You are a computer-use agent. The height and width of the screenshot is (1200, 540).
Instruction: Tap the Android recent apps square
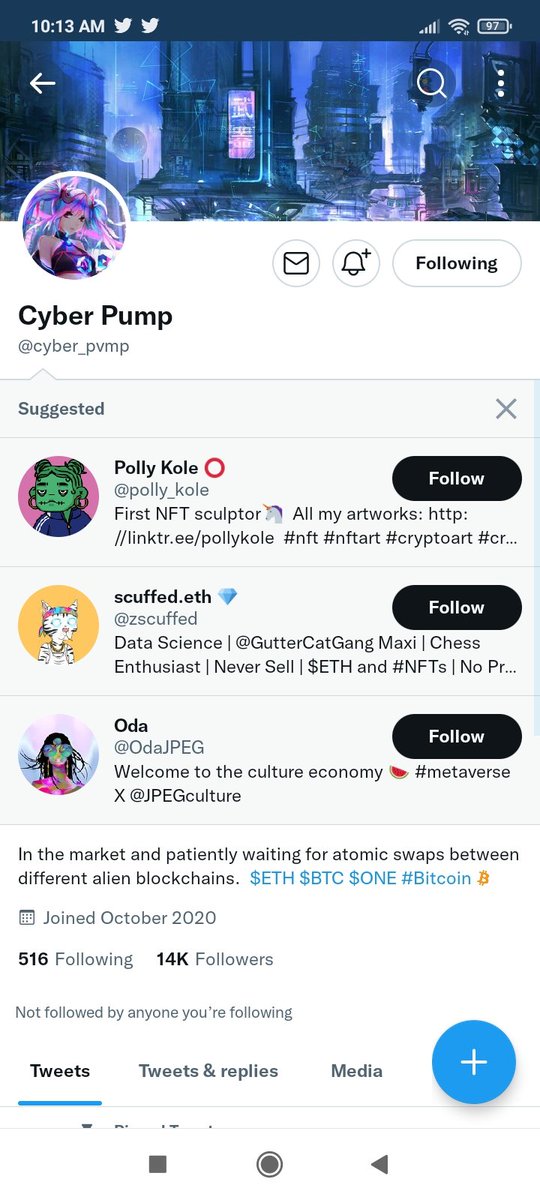pyautogui.click(x=157, y=1164)
